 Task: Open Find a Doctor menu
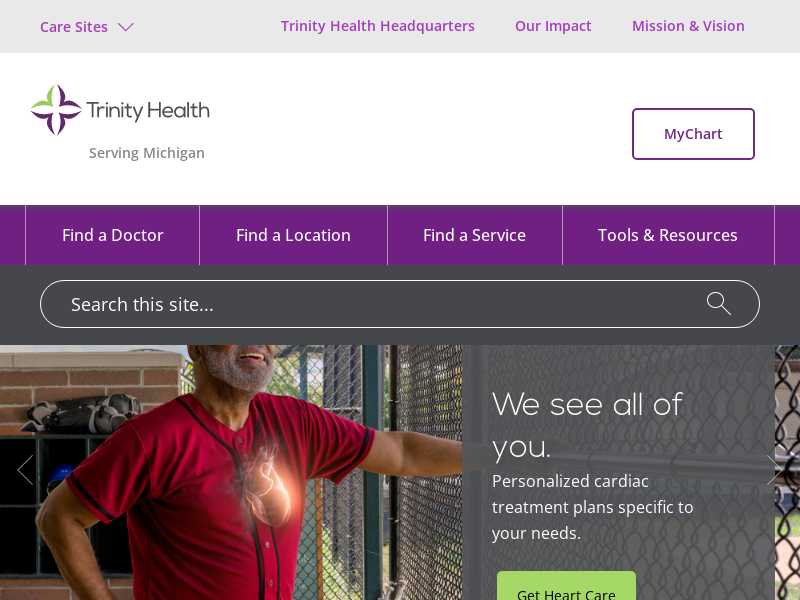112,235
